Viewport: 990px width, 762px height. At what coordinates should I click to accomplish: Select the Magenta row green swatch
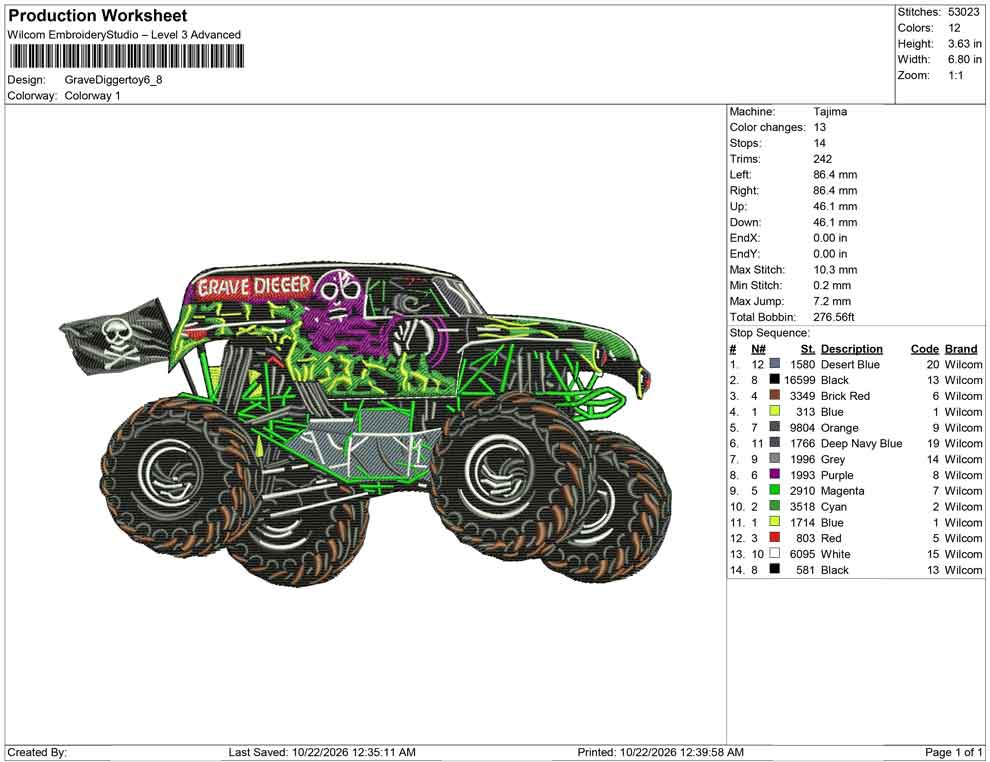pyautogui.click(x=774, y=491)
